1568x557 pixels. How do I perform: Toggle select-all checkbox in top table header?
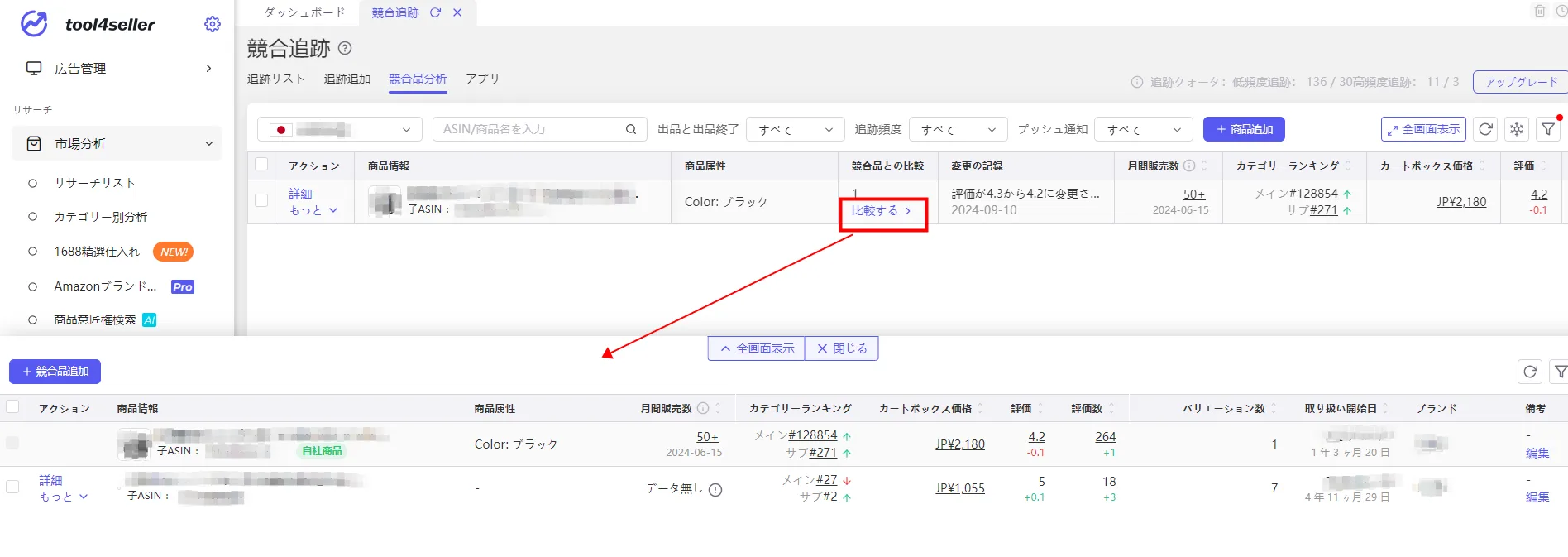click(261, 164)
